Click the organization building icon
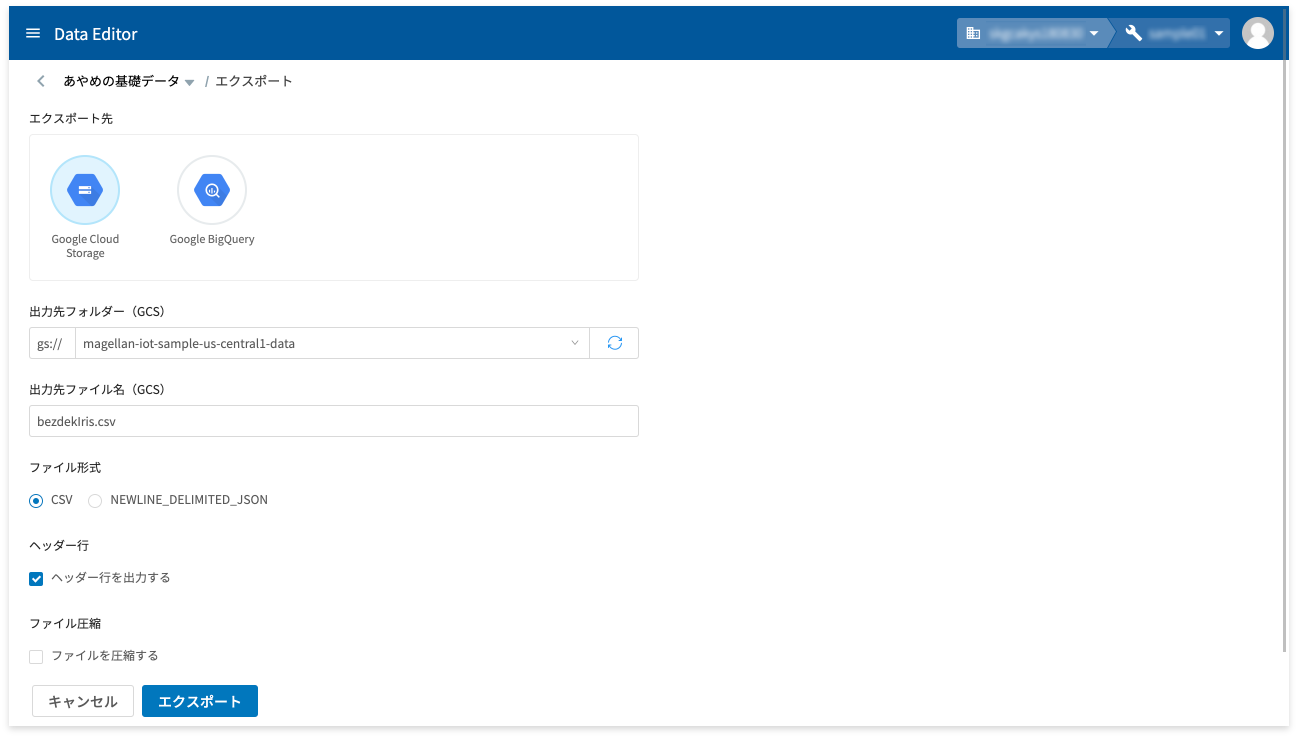The image size is (1298, 738). point(973,33)
